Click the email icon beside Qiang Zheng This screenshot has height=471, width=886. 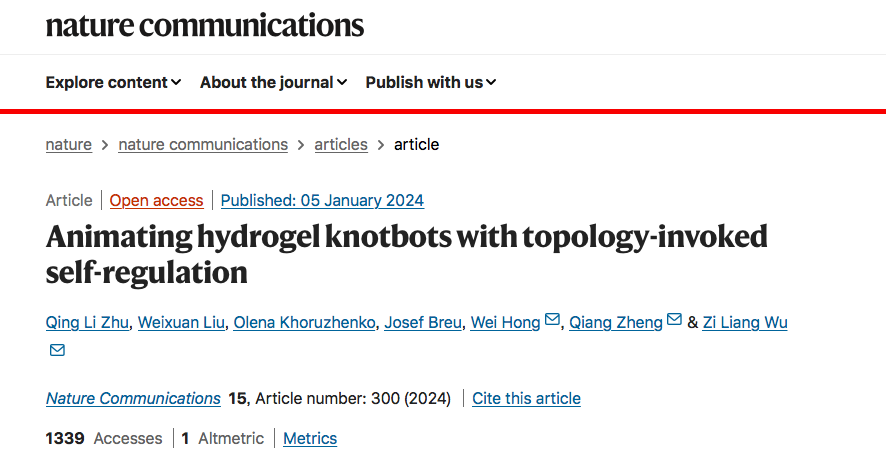674,320
